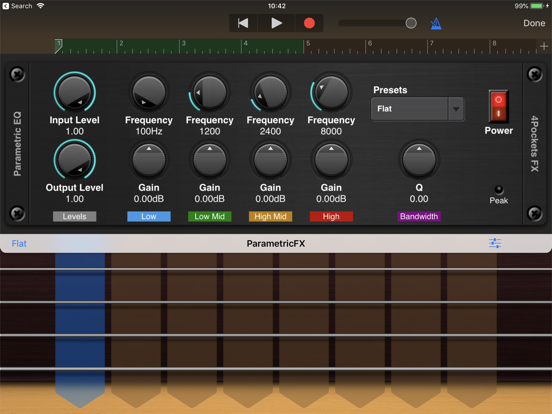Image resolution: width=552 pixels, height=414 pixels.
Task: Tap the Wi-Fi status icon
Action: click(40, 6)
